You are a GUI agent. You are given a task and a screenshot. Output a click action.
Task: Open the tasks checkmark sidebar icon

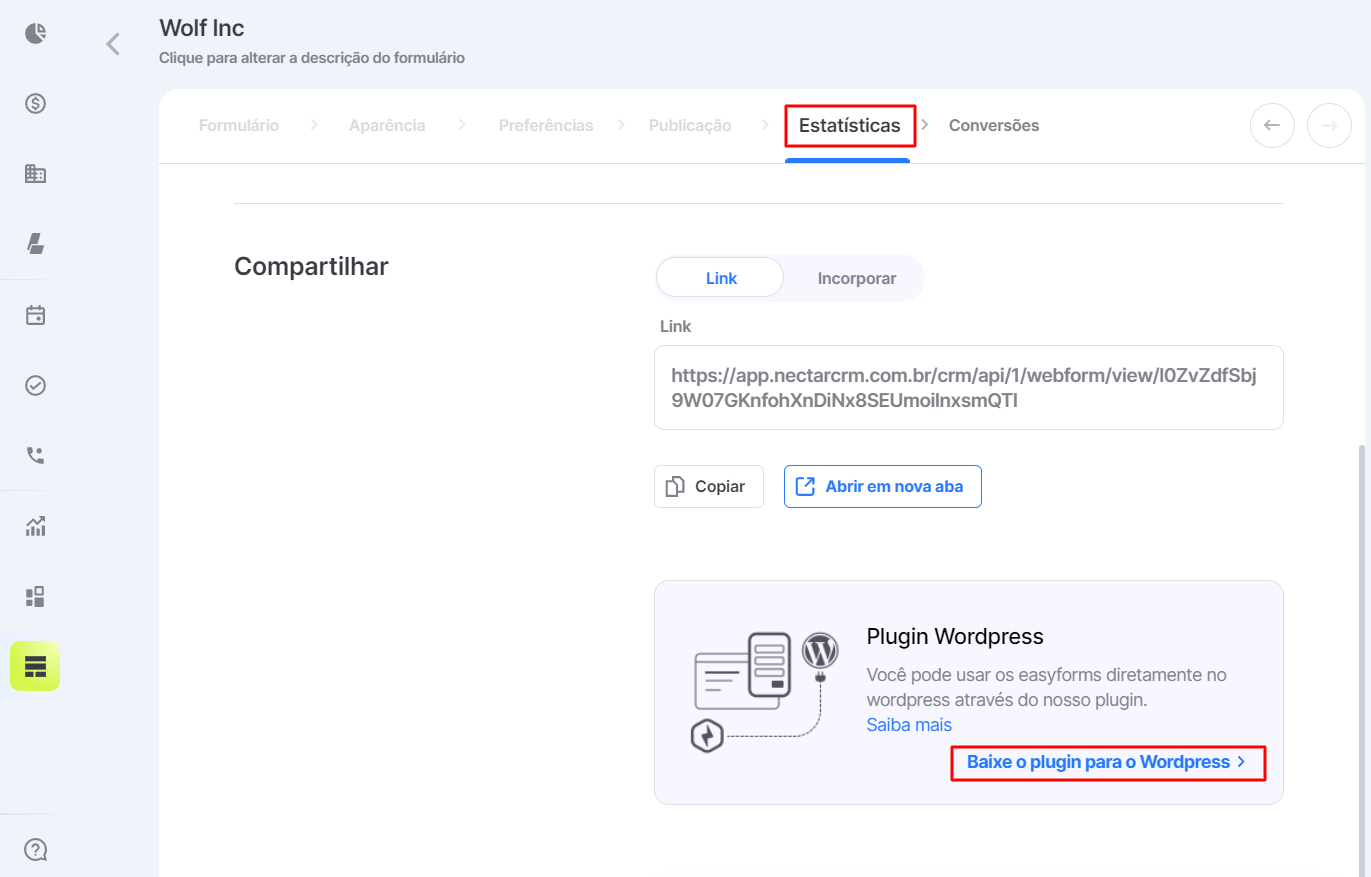[x=36, y=386]
